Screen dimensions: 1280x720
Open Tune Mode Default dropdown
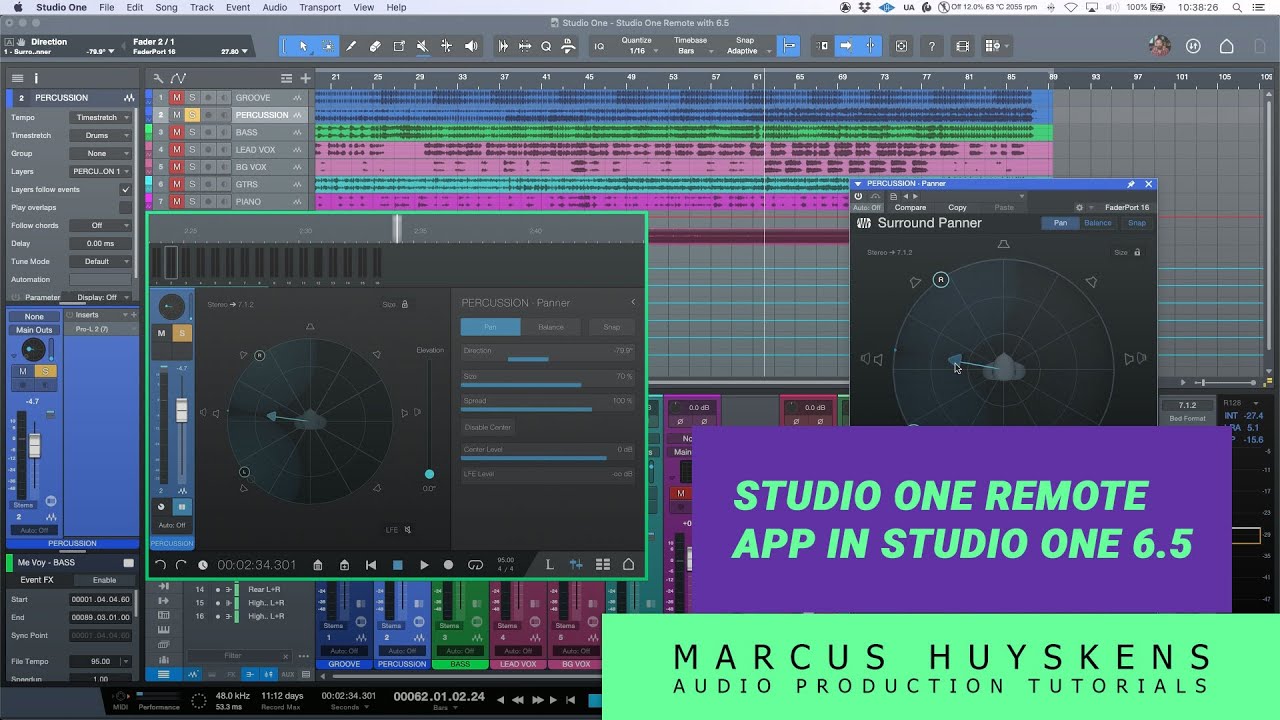pos(100,261)
